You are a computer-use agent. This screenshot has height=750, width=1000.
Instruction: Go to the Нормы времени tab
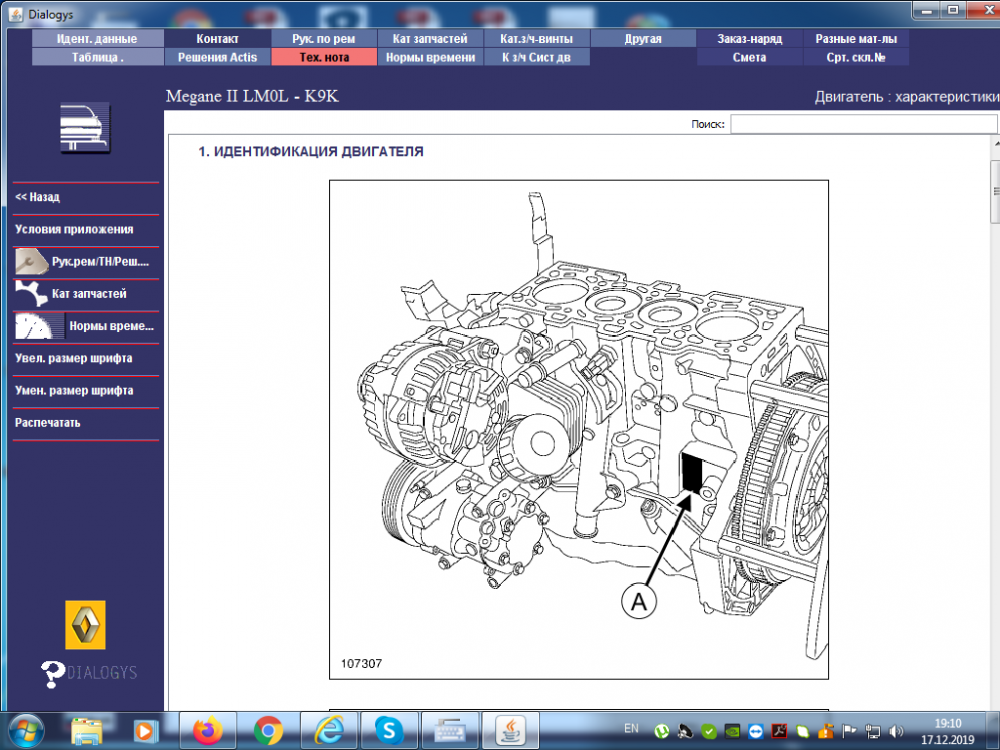pyautogui.click(x=430, y=57)
